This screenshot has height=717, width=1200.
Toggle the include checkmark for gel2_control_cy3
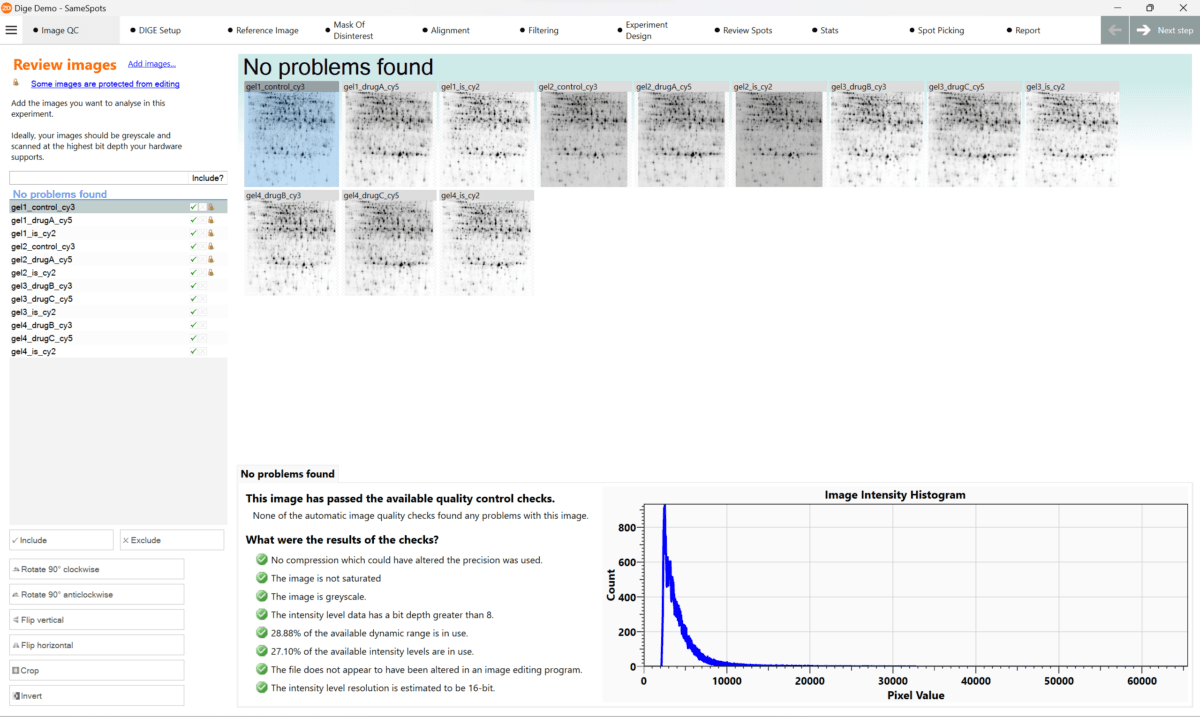(193, 246)
